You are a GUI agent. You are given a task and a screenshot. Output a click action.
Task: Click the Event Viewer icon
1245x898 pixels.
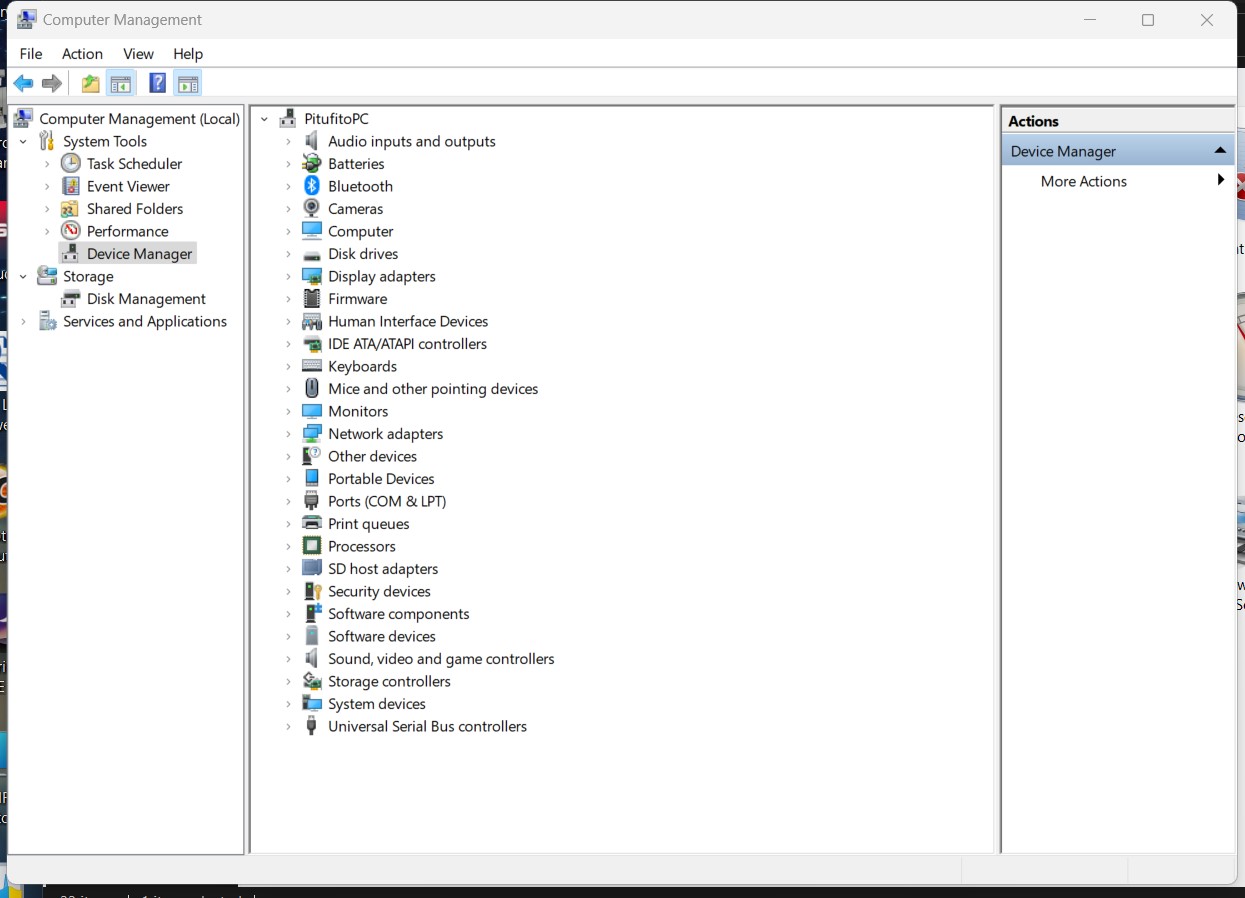point(70,186)
